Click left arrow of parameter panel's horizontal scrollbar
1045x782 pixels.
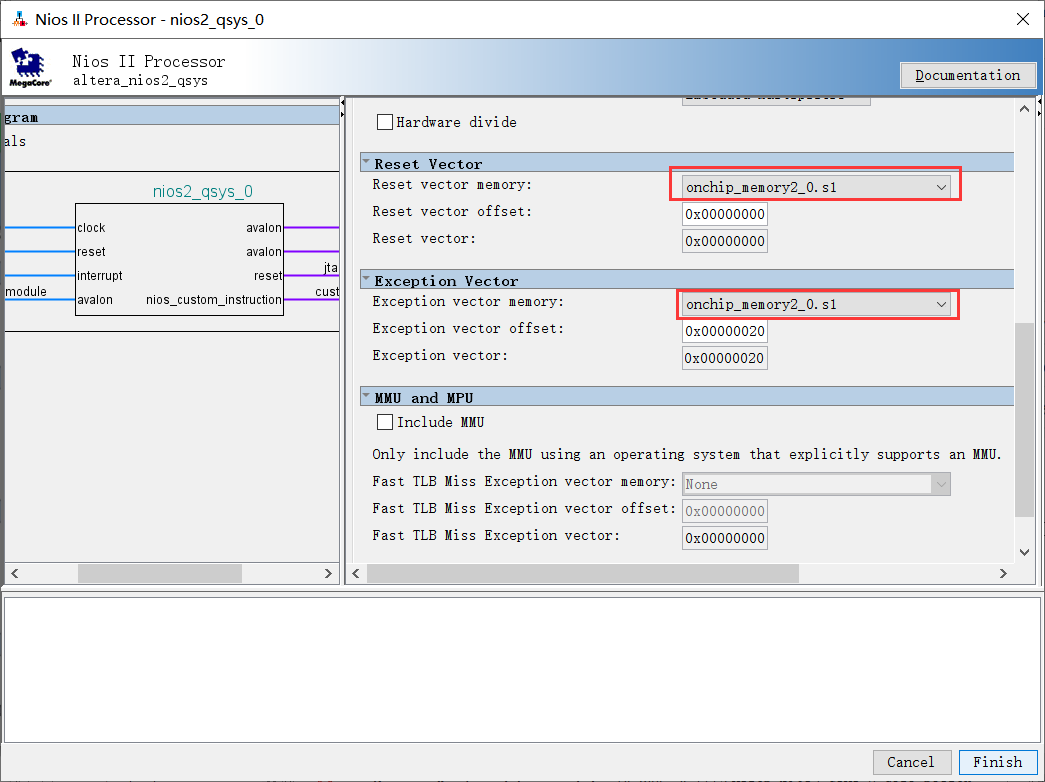355,574
